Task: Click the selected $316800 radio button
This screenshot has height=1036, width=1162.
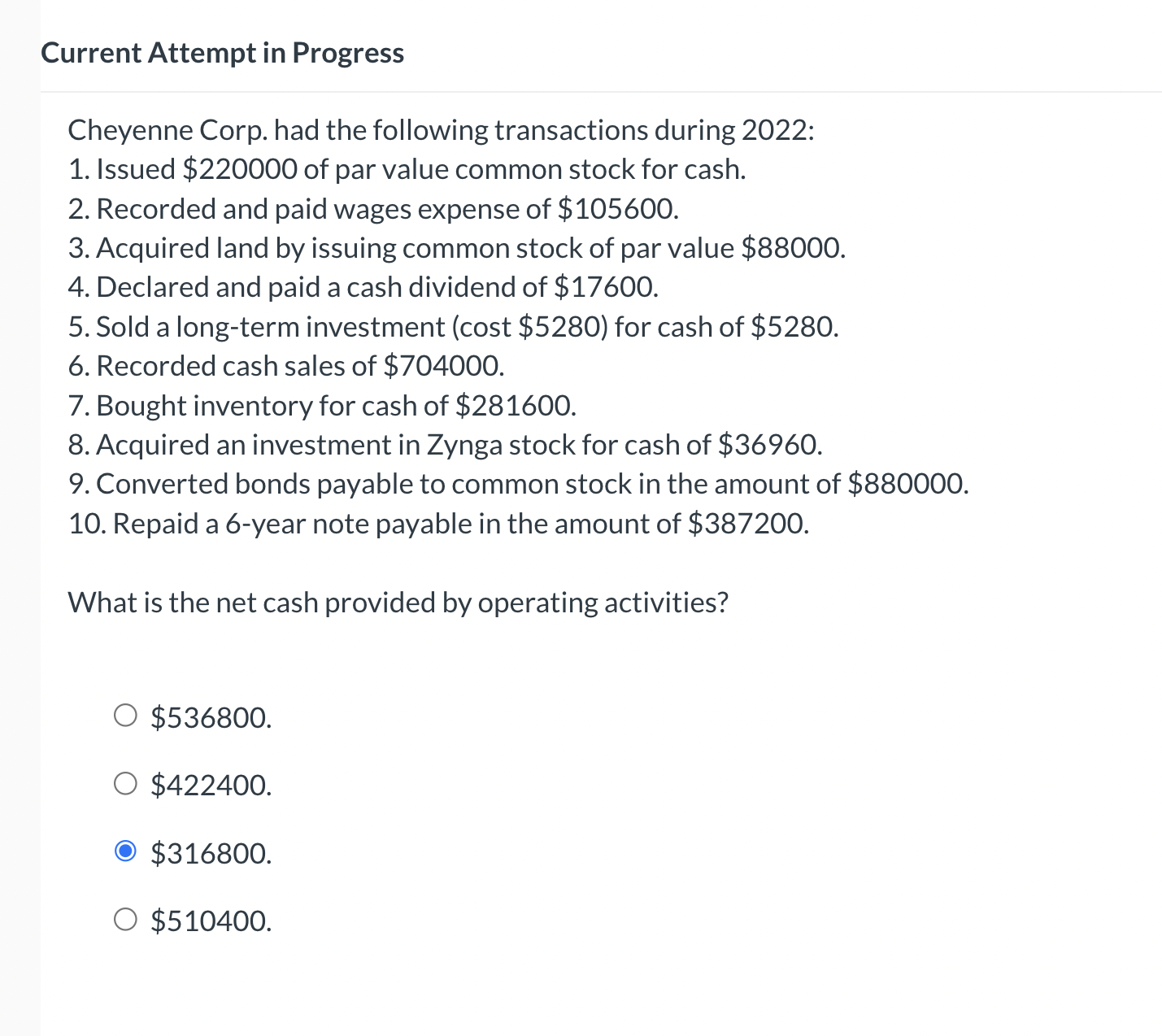Action: pos(125,851)
